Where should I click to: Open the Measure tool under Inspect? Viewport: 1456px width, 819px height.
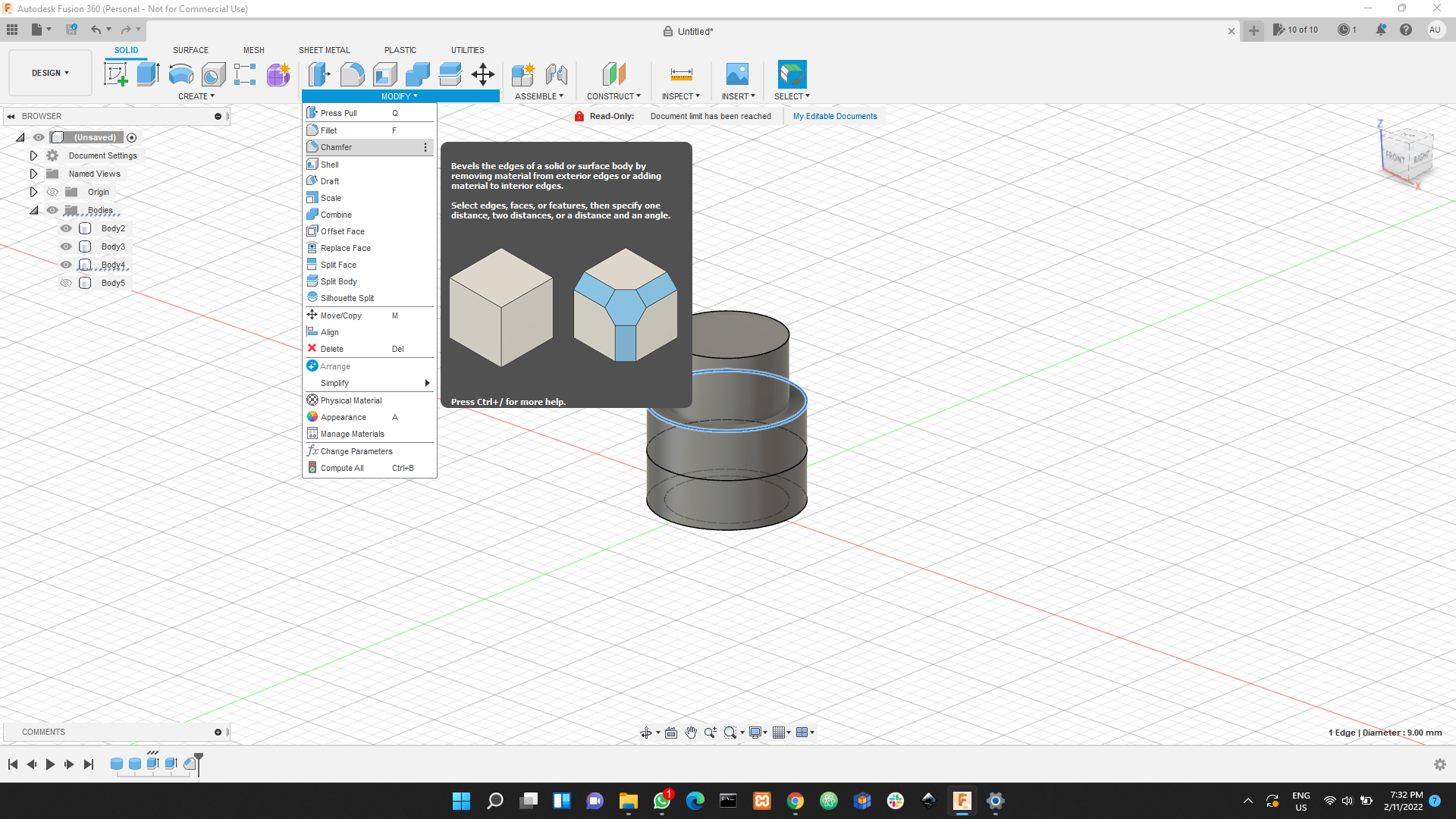[680, 74]
